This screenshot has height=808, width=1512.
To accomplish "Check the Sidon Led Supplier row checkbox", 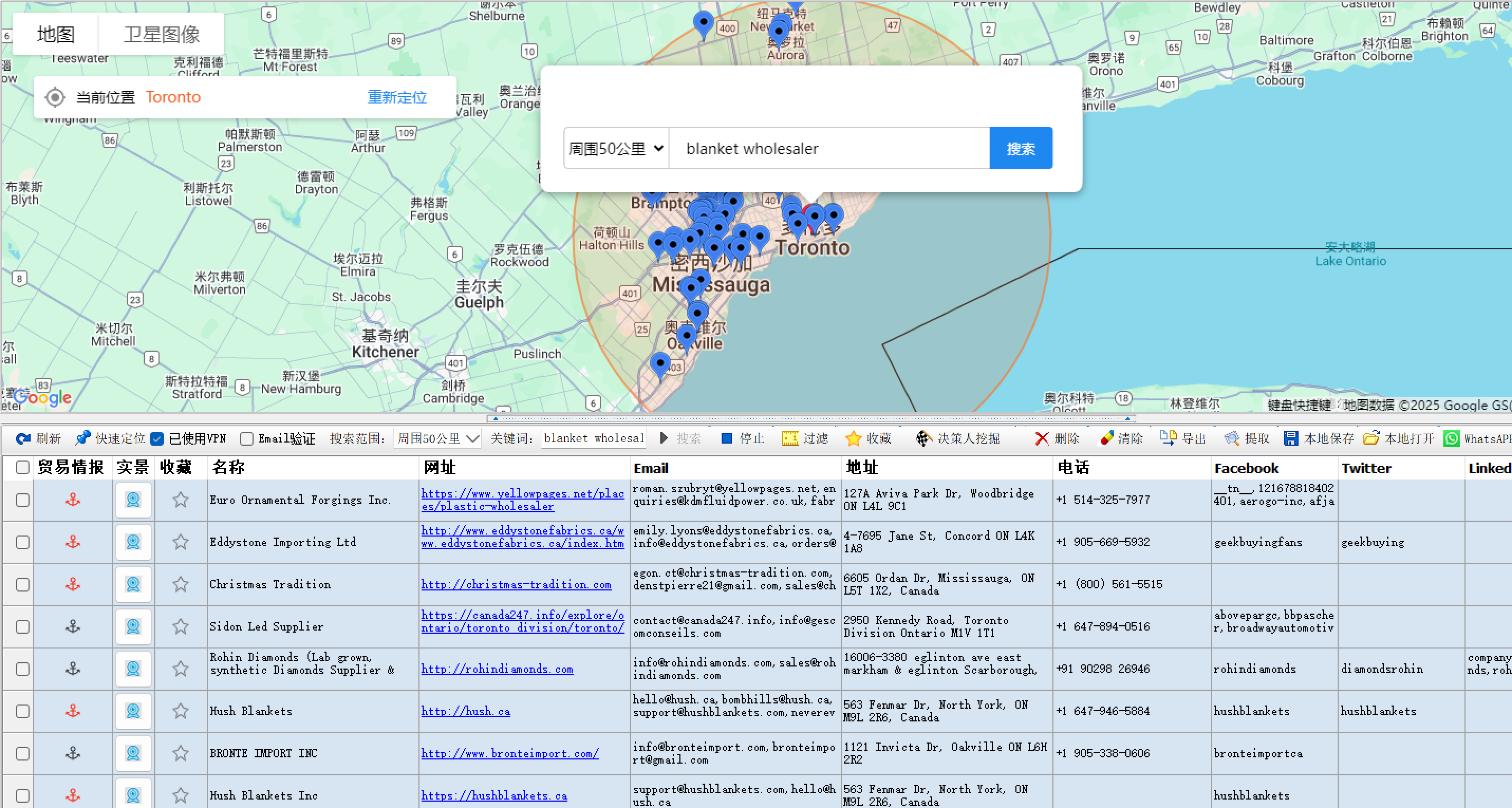I will (x=22, y=627).
